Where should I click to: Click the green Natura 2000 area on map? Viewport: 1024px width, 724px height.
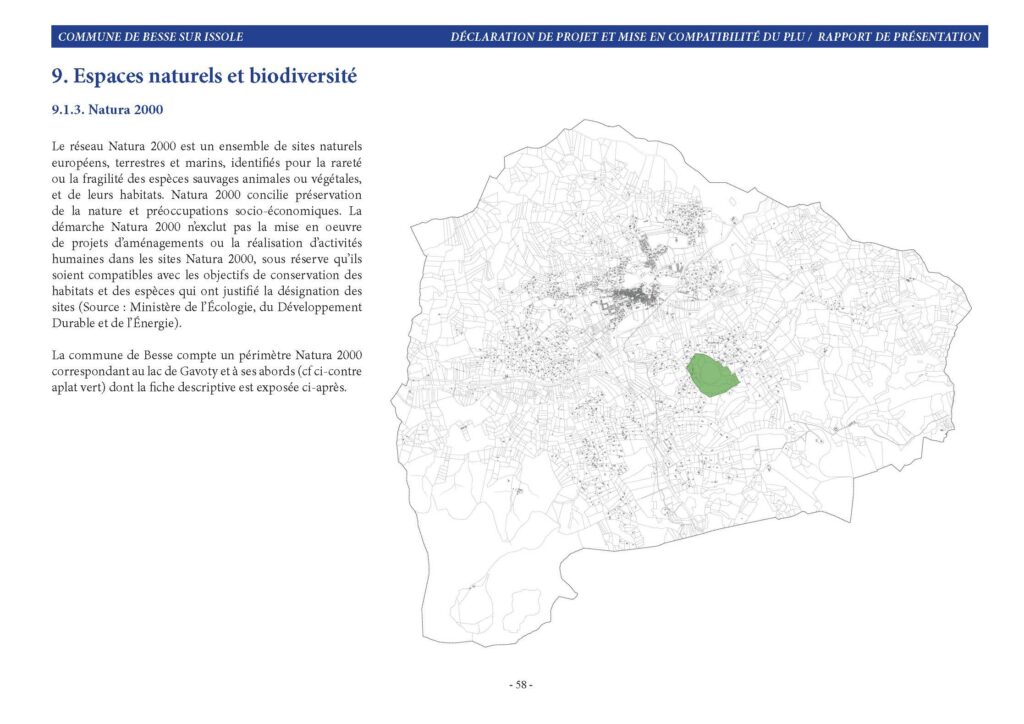pyautogui.click(x=711, y=375)
